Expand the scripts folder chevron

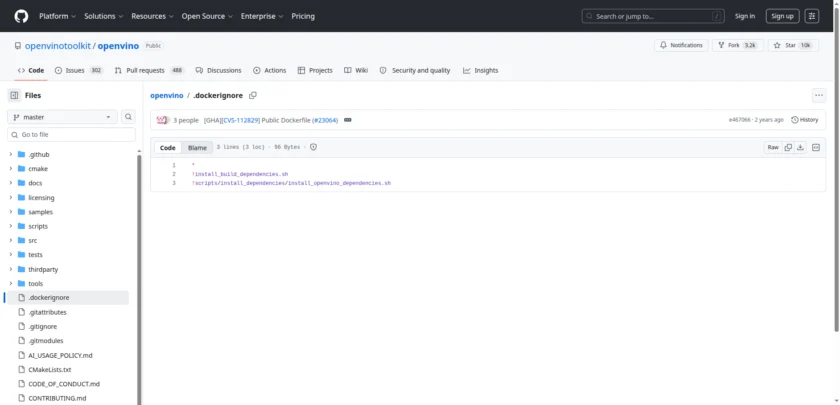[x=11, y=226]
